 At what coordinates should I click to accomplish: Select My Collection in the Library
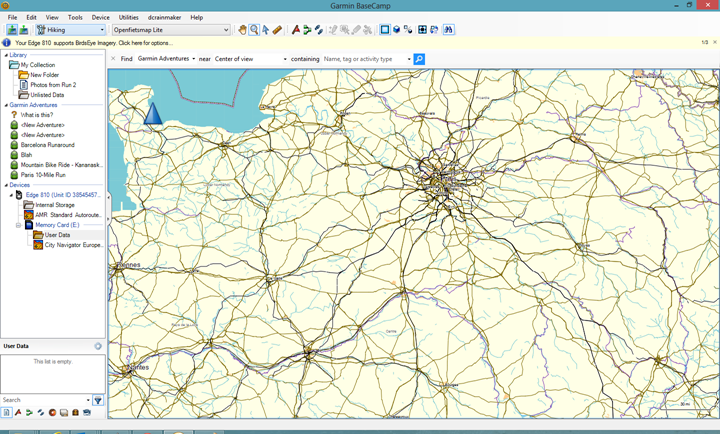38,65
